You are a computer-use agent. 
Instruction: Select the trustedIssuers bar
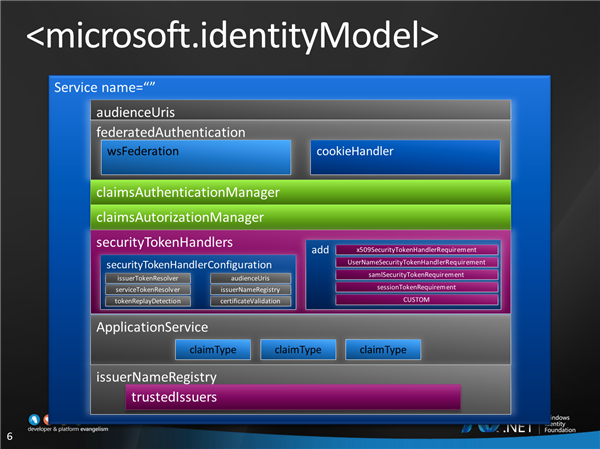coord(293,397)
